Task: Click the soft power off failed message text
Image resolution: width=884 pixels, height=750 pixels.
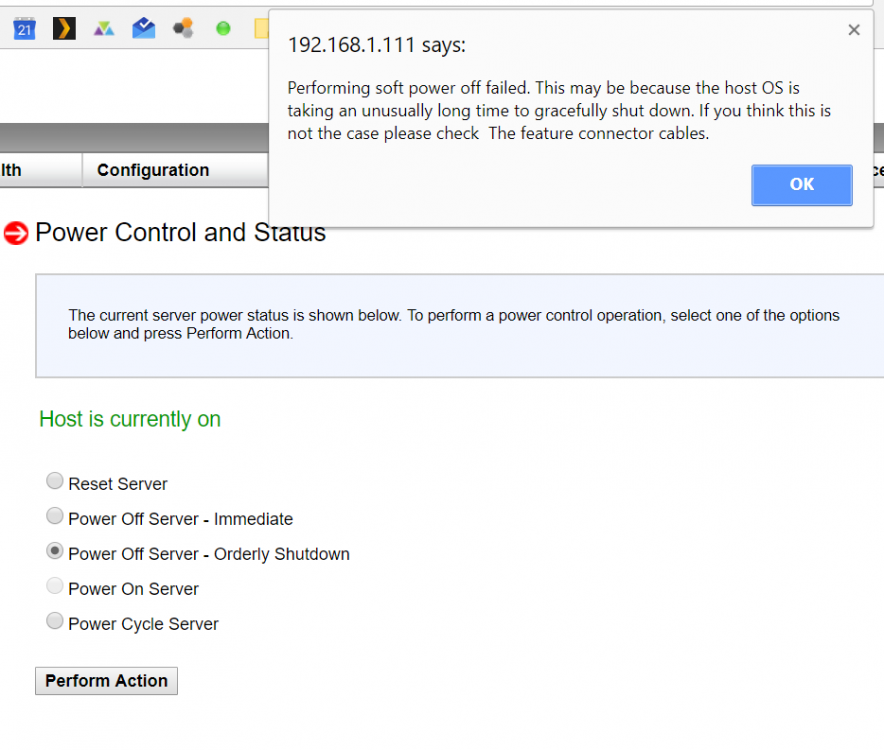Action: (559, 111)
